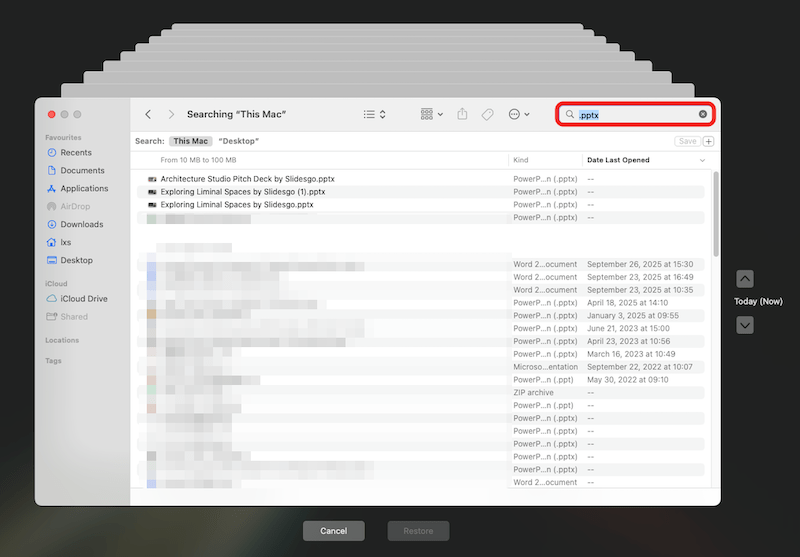Image resolution: width=800 pixels, height=557 pixels.
Task: Select Architecture Studio Pitch Deck file
Action: coord(247,179)
